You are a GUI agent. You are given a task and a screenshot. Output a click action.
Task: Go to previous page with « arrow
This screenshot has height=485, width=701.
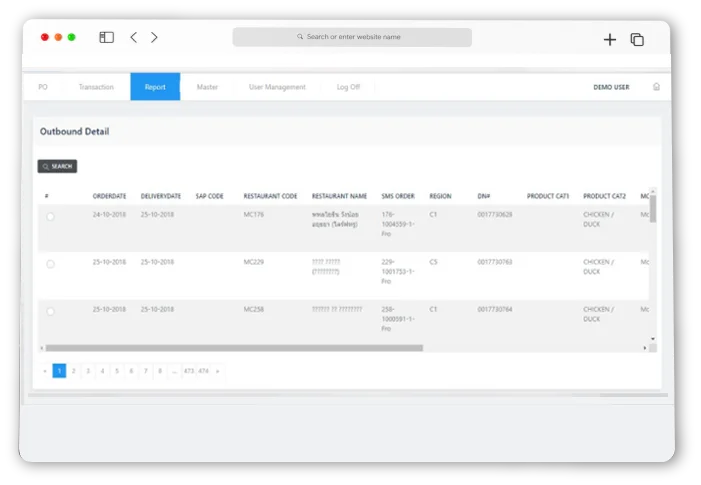(45, 371)
